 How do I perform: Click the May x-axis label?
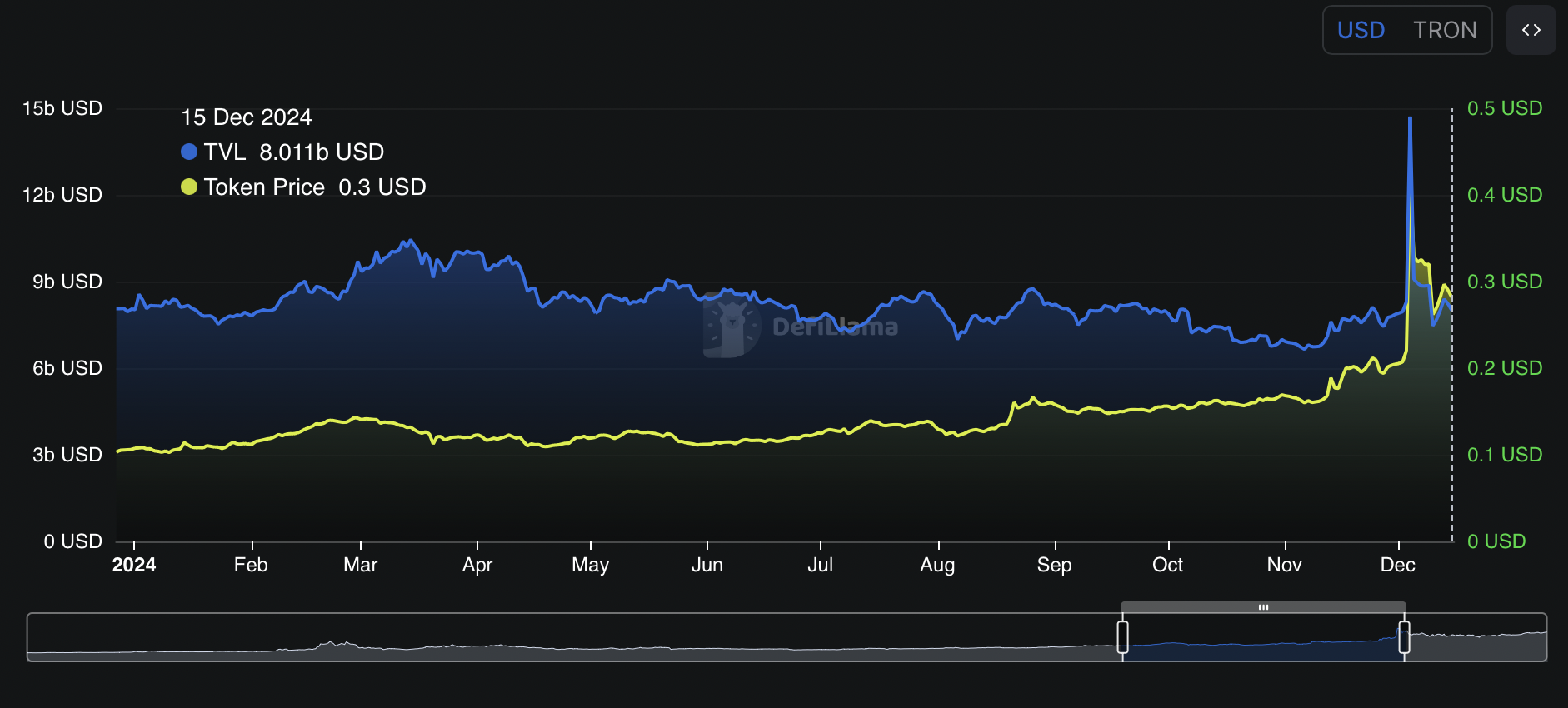591,565
